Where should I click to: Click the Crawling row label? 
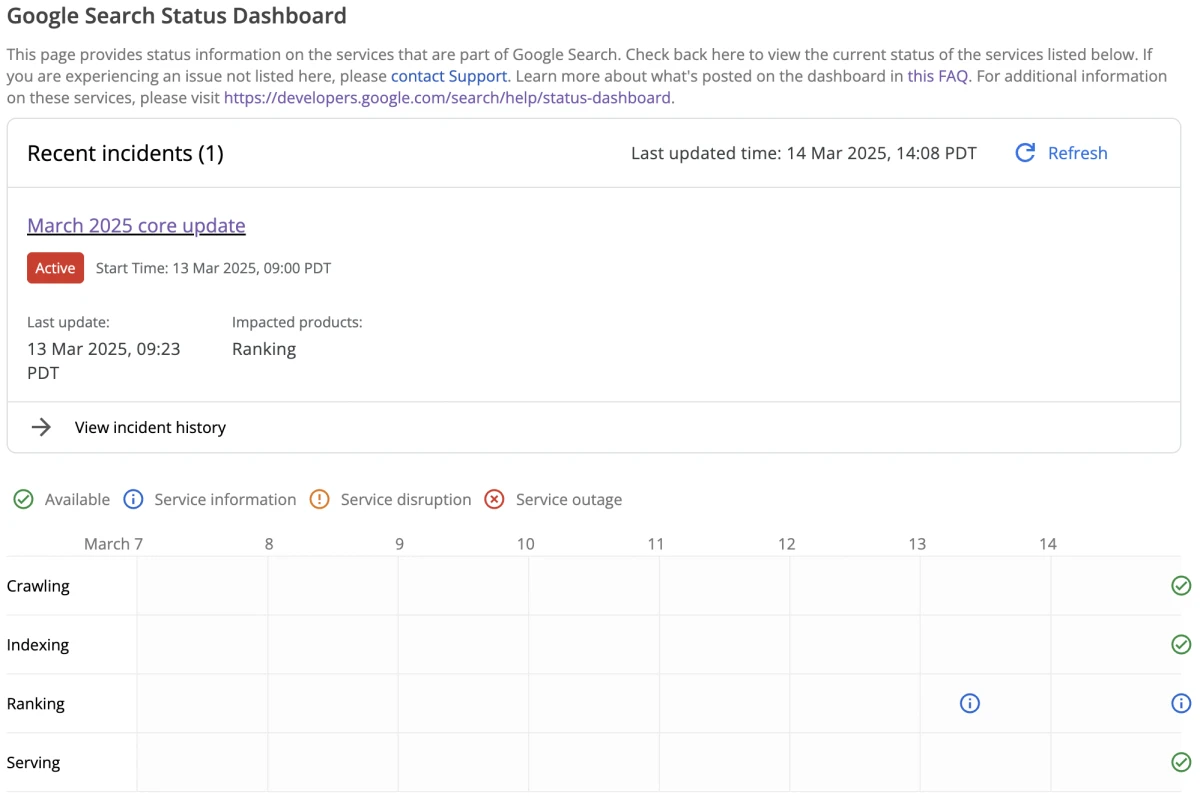[38, 586]
